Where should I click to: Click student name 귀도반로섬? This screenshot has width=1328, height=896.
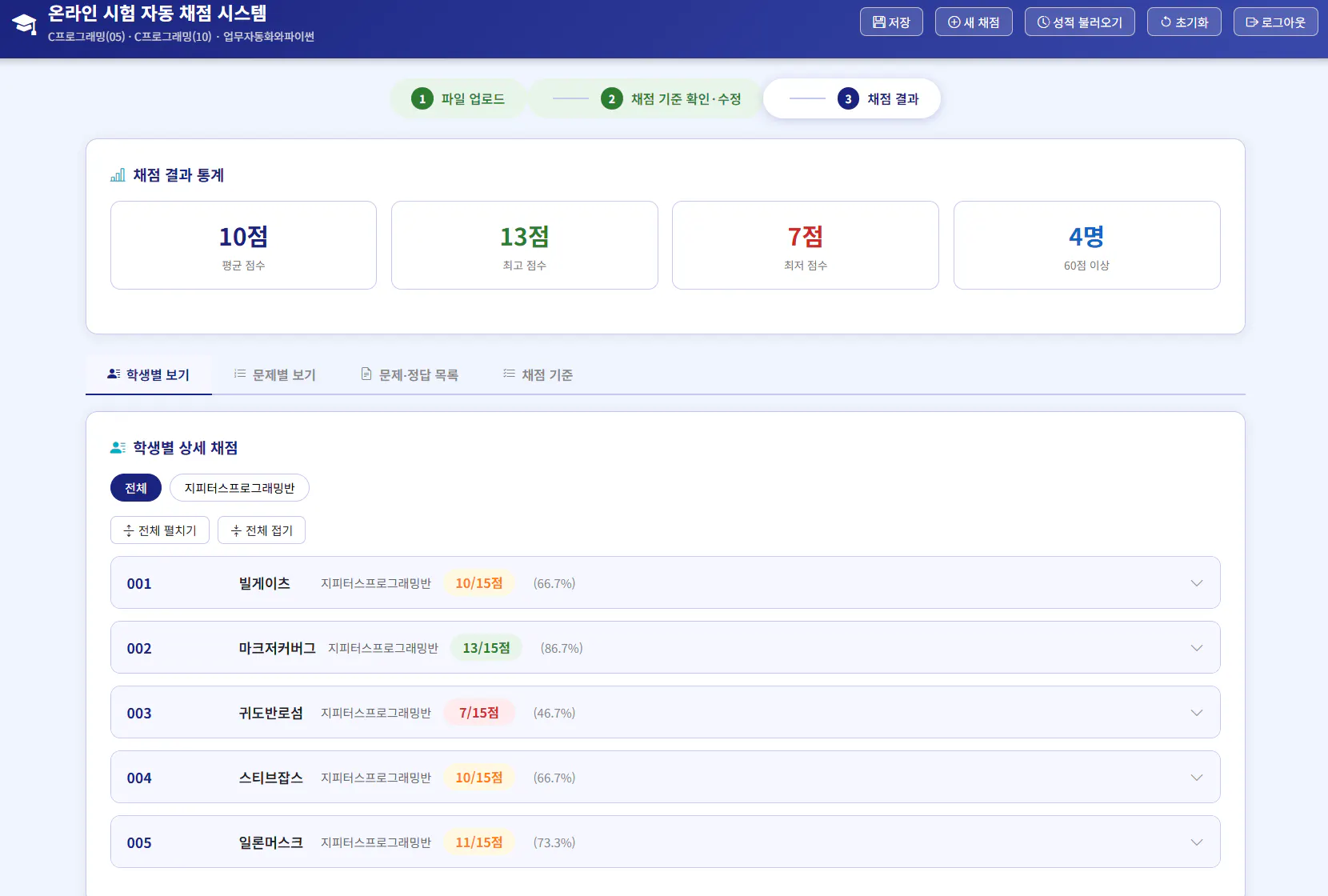(271, 713)
